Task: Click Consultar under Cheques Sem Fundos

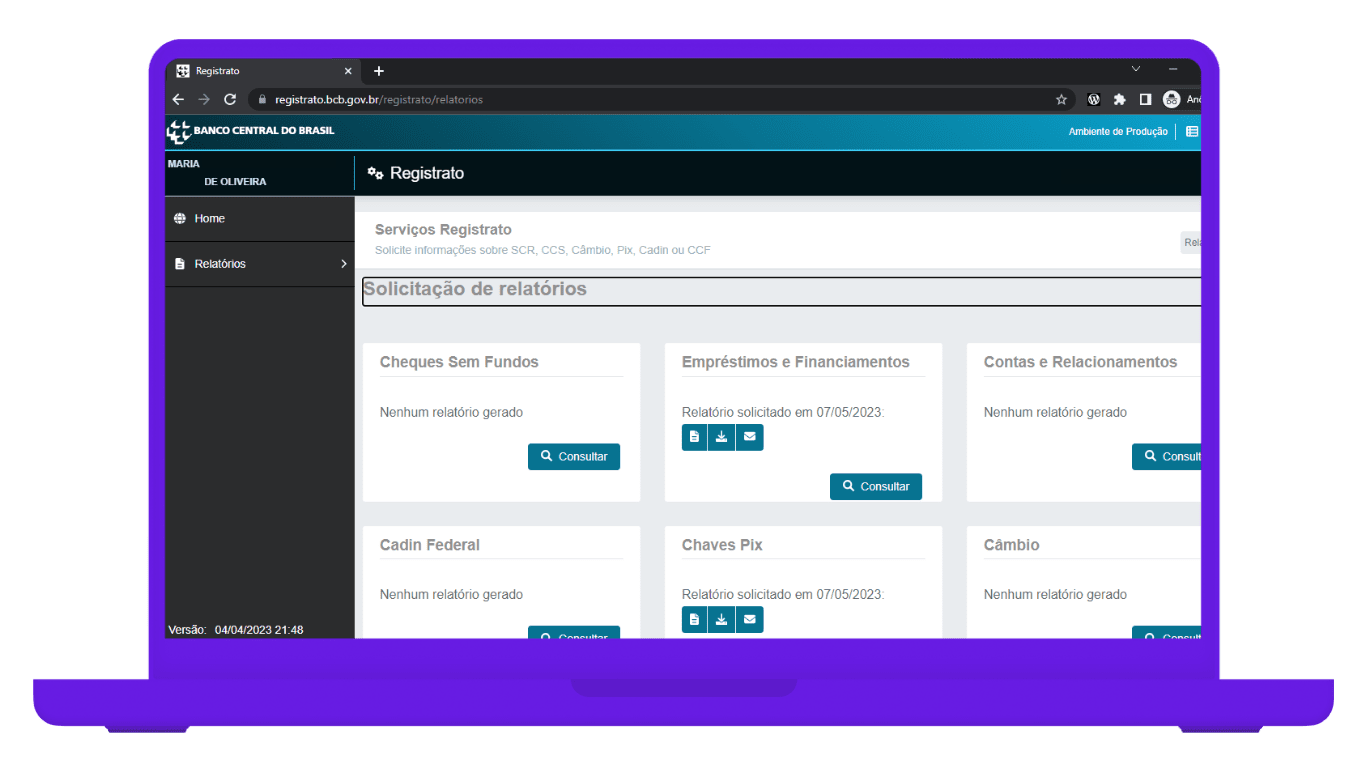Action: [574, 456]
